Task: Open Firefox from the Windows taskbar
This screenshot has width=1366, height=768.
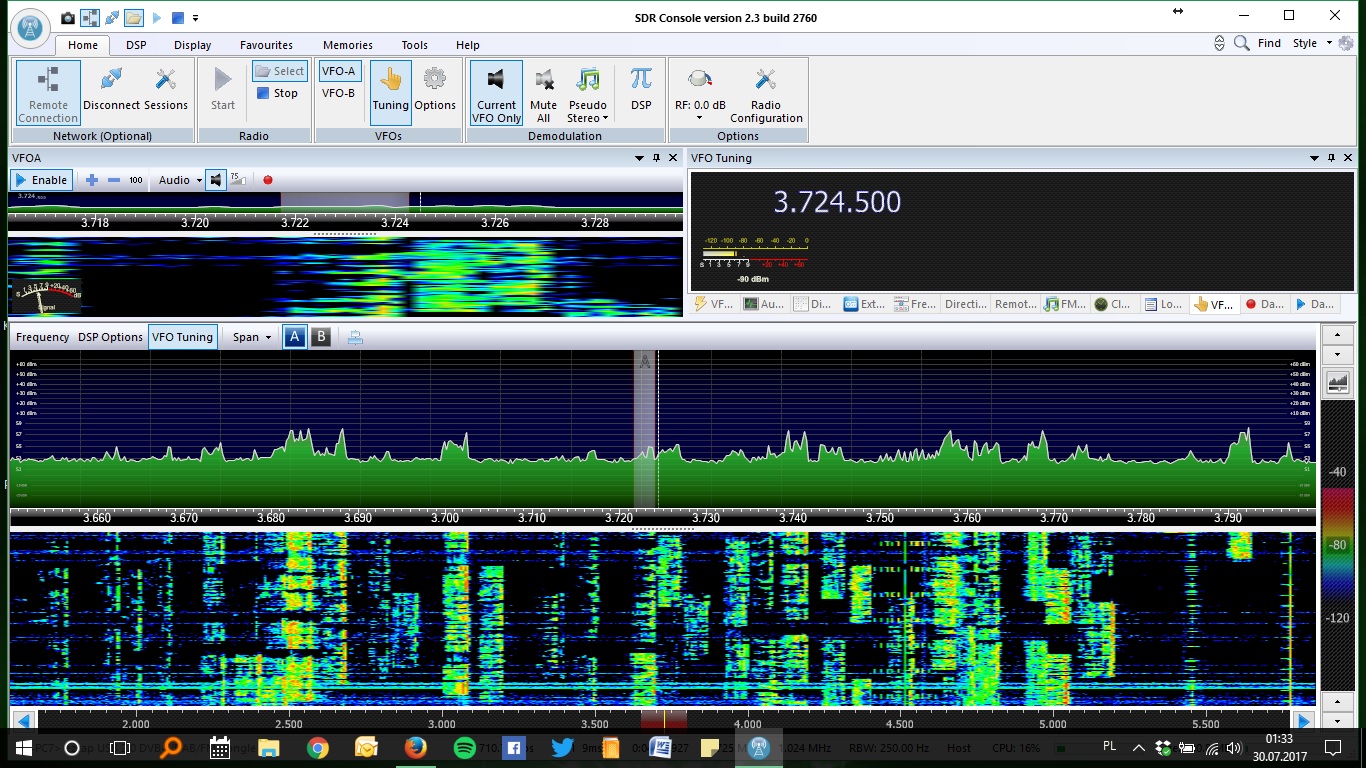Action: coord(415,748)
